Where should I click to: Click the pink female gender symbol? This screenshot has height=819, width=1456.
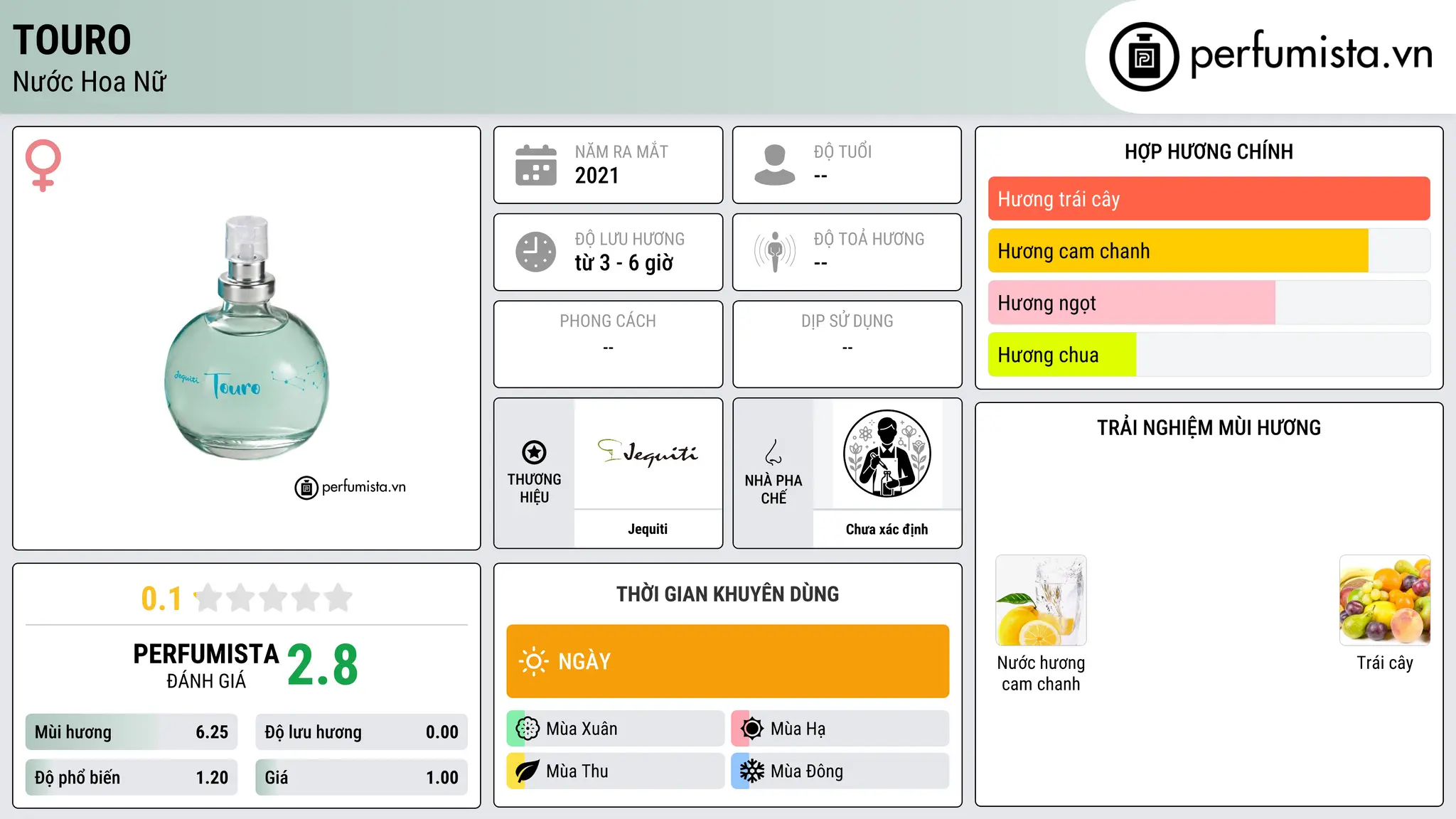[43, 165]
